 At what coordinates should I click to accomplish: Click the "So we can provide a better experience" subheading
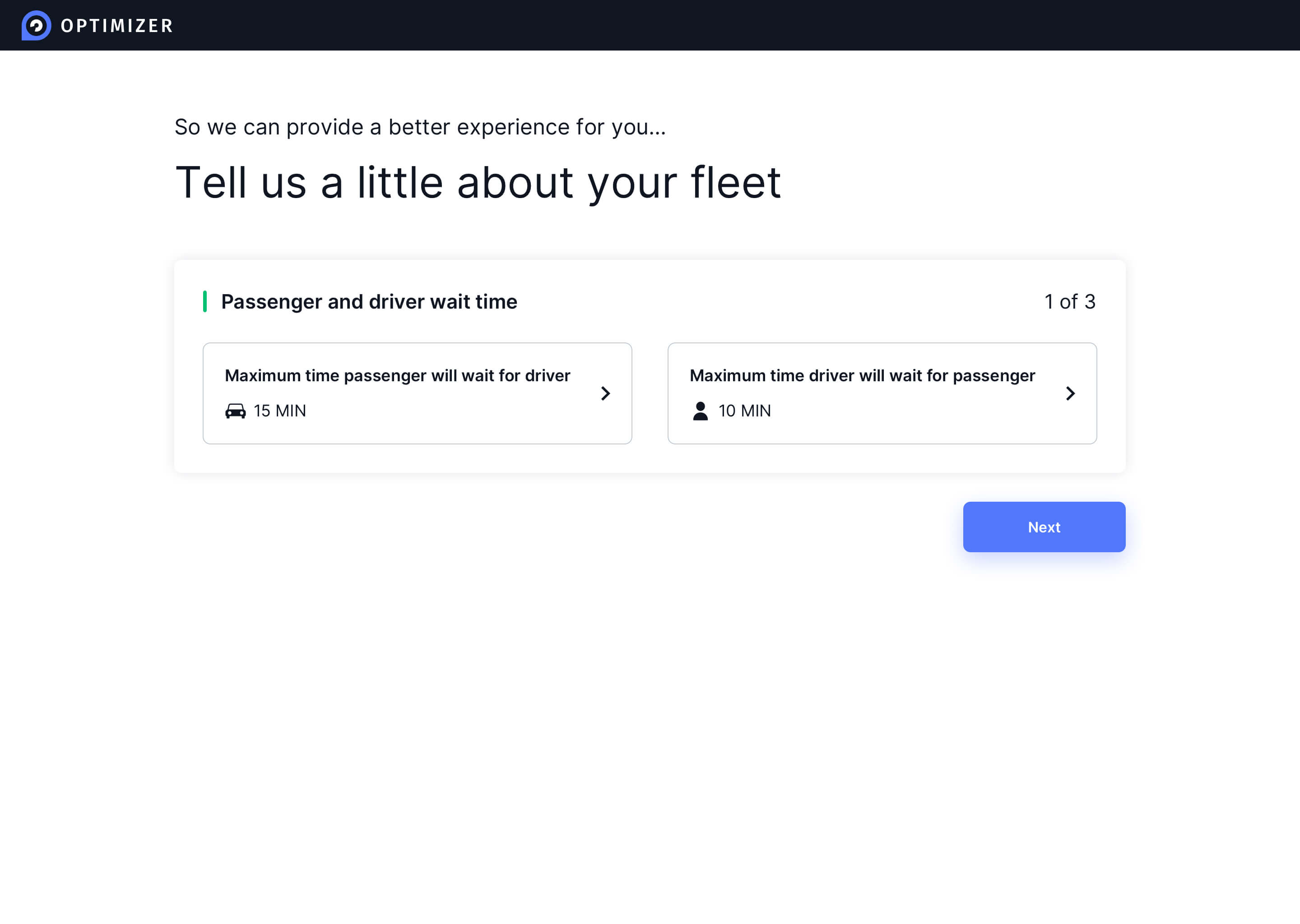tap(420, 127)
